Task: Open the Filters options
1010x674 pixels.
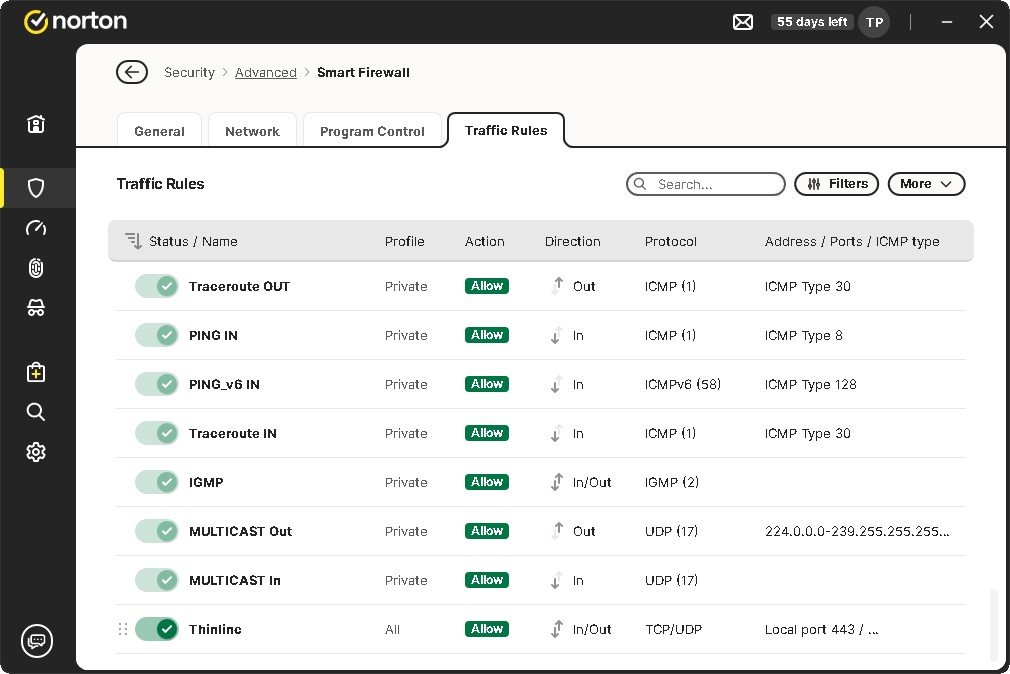Action: click(837, 184)
